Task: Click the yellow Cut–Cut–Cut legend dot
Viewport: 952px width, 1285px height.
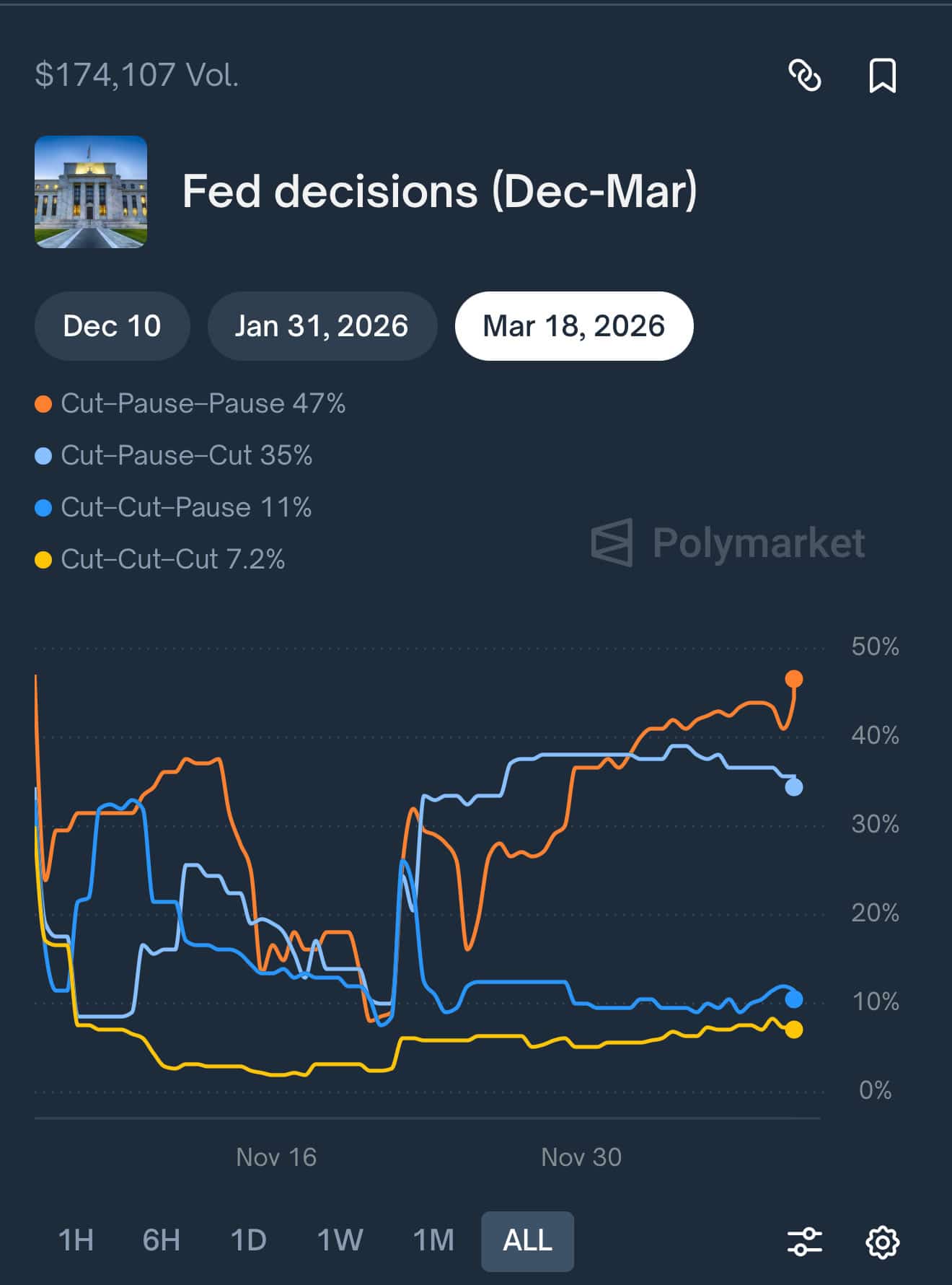Action: [x=43, y=560]
